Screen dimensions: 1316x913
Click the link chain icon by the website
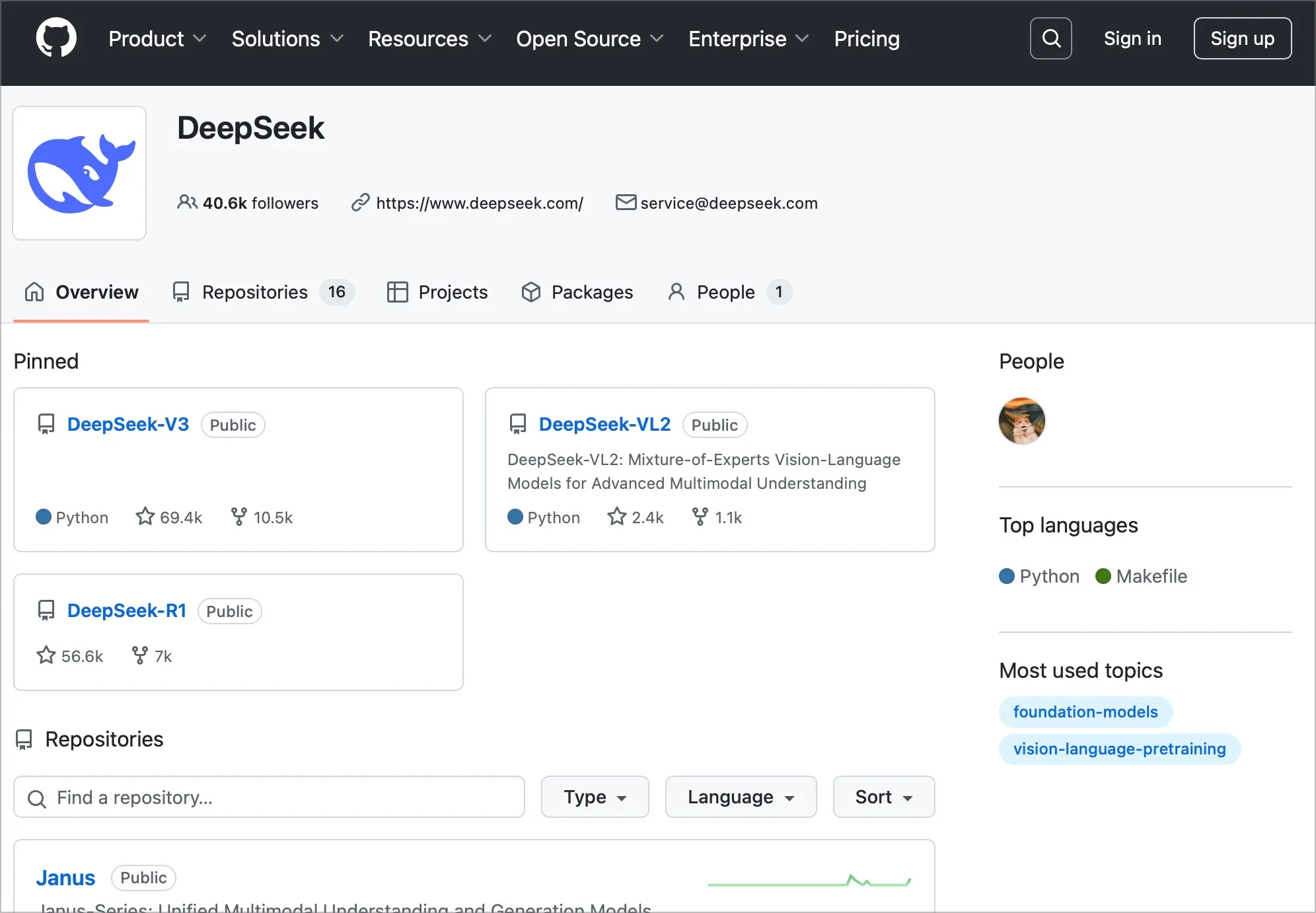[360, 202]
